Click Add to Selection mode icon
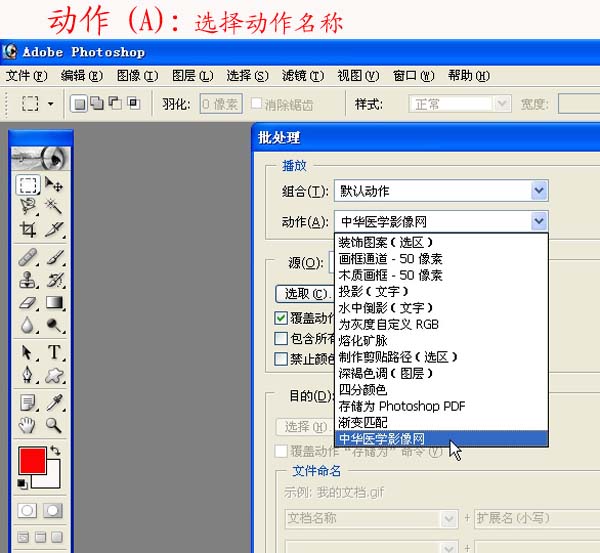The width and height of the screenshot is (600, 553). pyautogui.click(x=97, y=103)
